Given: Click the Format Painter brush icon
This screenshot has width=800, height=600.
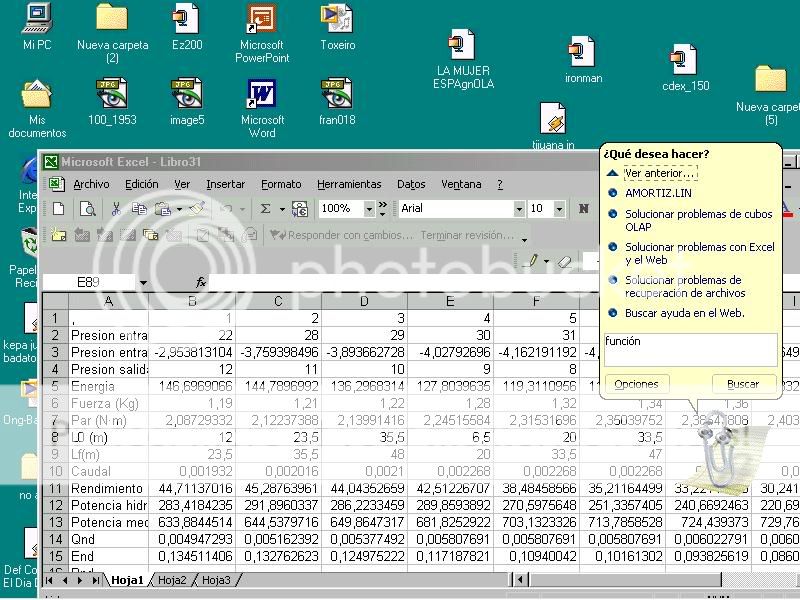Looking at the screenshot, I should 197,209.
